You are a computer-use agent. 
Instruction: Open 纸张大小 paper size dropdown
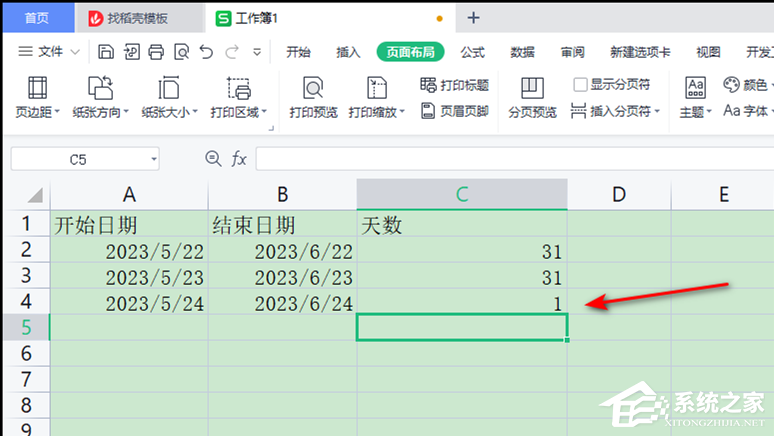(x=169, y=97)
